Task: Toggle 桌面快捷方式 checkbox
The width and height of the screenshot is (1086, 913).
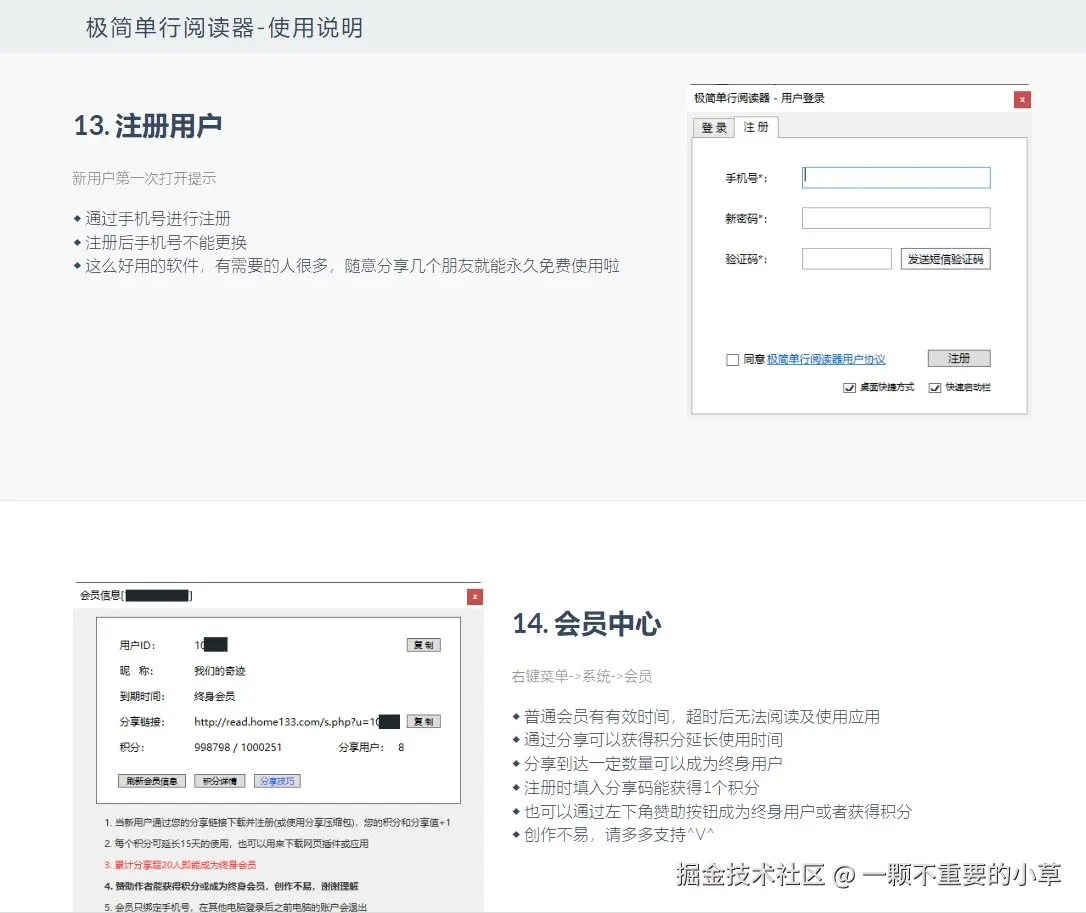Action: pos(849,387)
